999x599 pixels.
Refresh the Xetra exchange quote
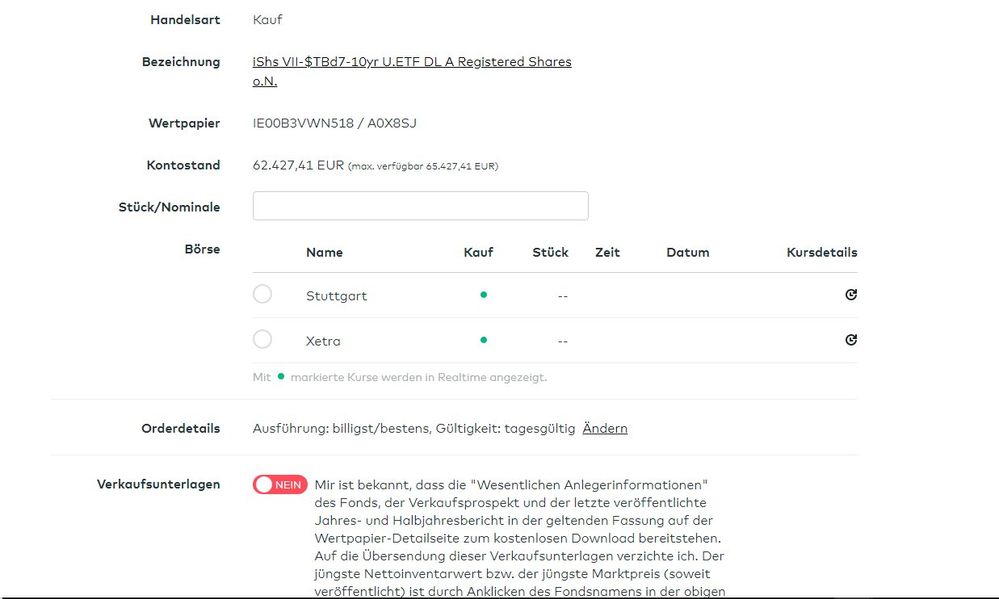tap(851, 340)
